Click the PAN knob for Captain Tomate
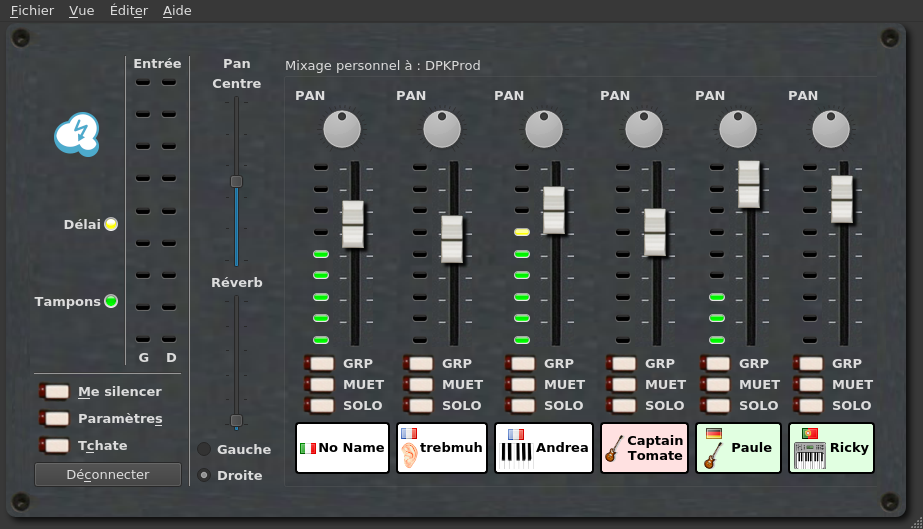Viewport: 923px width, 529px height. [644, 129]
